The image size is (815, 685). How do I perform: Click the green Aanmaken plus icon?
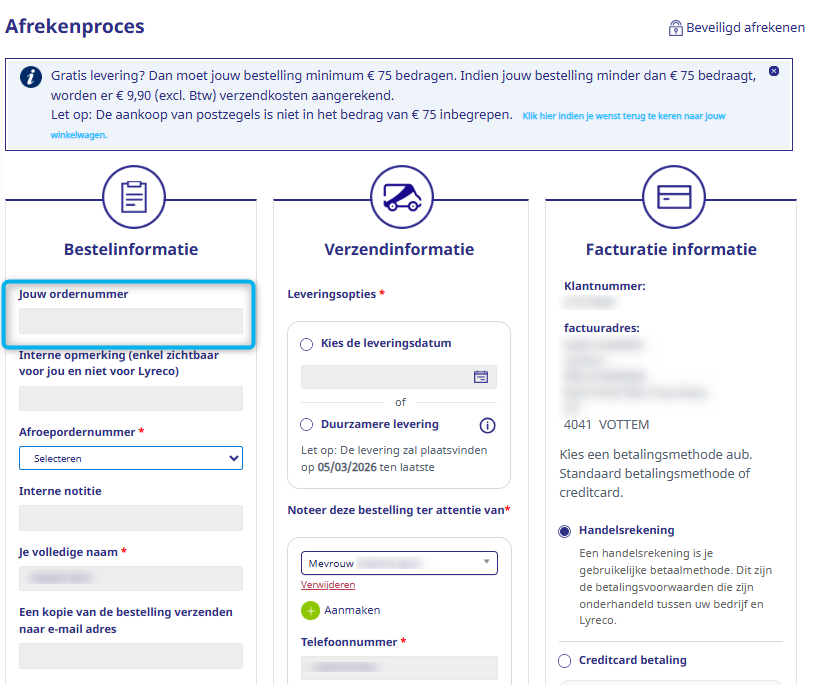[x=311, y=610]
